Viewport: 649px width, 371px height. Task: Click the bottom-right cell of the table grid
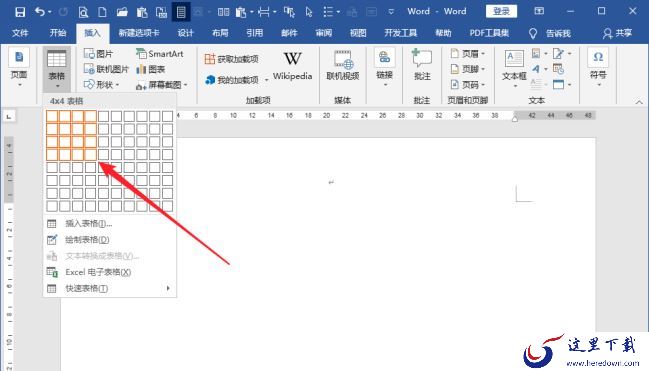[x=167, y=205]
